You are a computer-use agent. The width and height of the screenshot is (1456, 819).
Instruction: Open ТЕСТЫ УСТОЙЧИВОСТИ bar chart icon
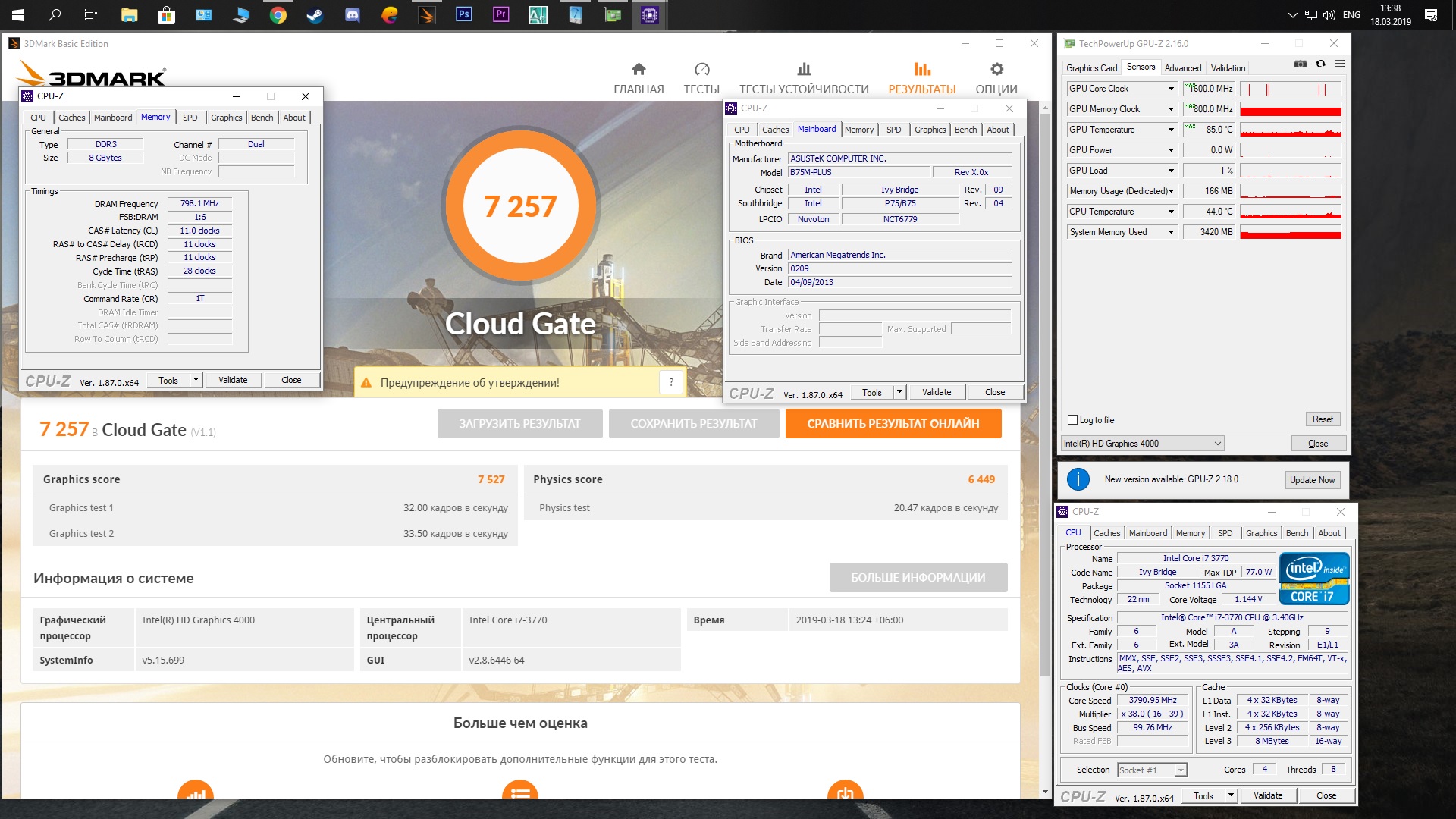804,70
